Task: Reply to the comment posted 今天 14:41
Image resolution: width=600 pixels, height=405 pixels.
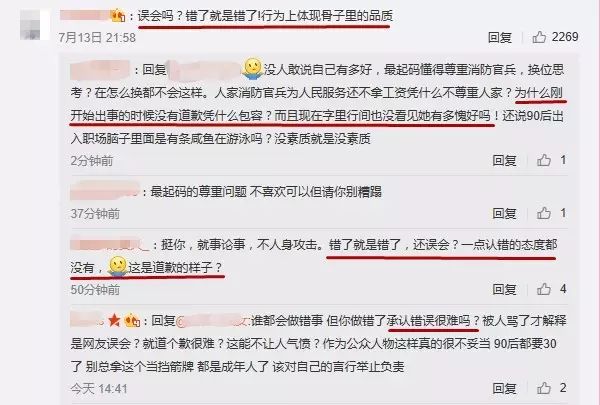Action: click(x=504, y=388)
